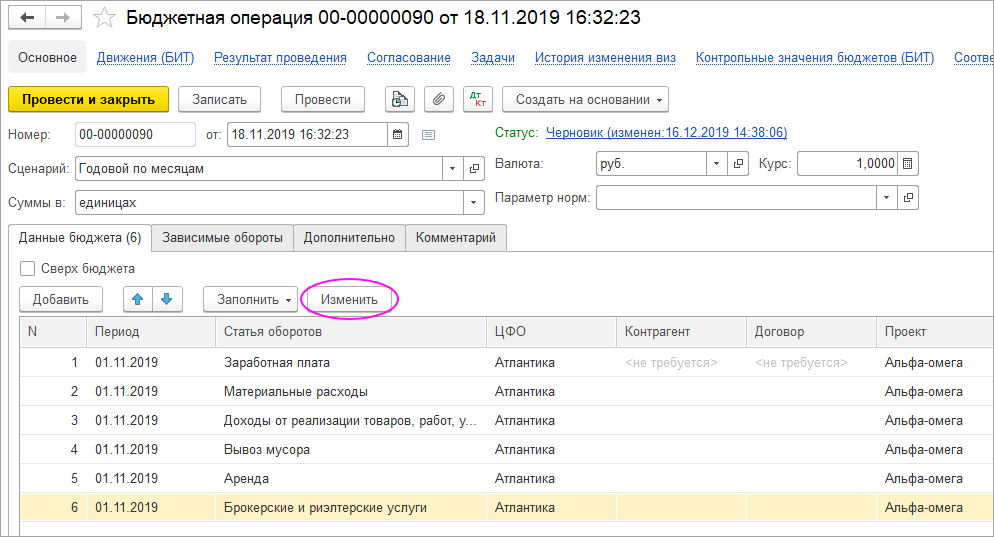The image size is (994, 537).
Task: Click the back navigation arrow
Action: click(x=27, y=18)
